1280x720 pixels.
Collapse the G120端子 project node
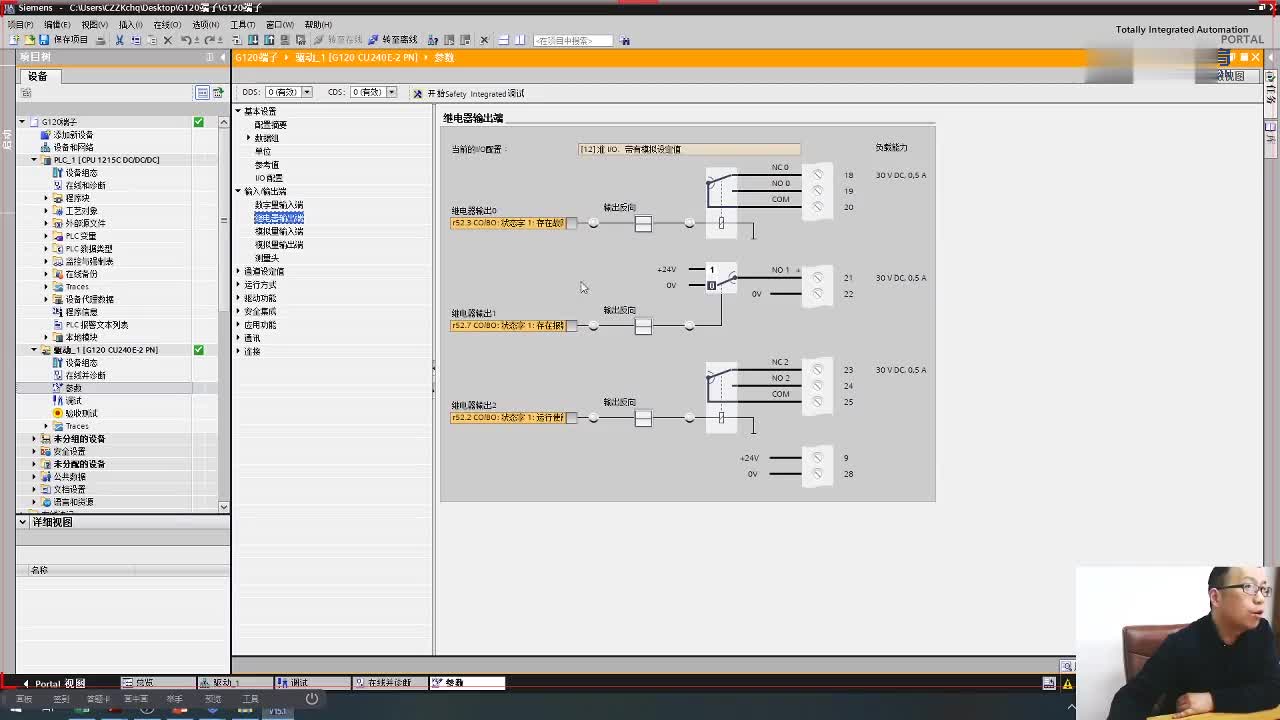pos(22,122)
